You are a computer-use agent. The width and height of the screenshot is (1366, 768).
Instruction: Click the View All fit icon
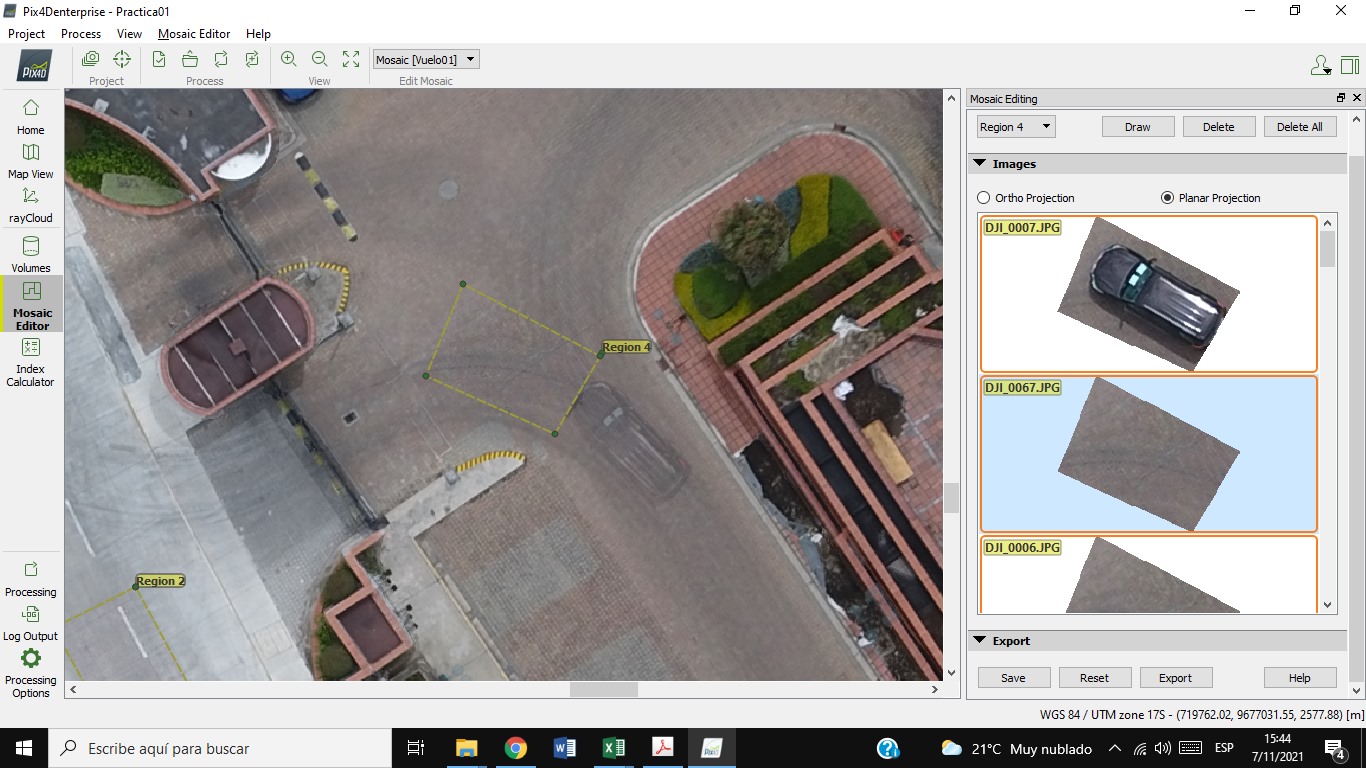pyautogui.click(x=351, y=59)
